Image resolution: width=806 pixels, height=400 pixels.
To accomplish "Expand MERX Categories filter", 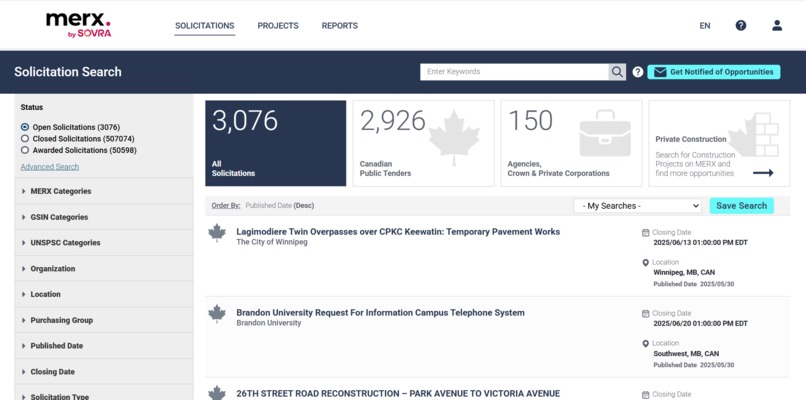I will pyautogui.click(x=104, y=191).
